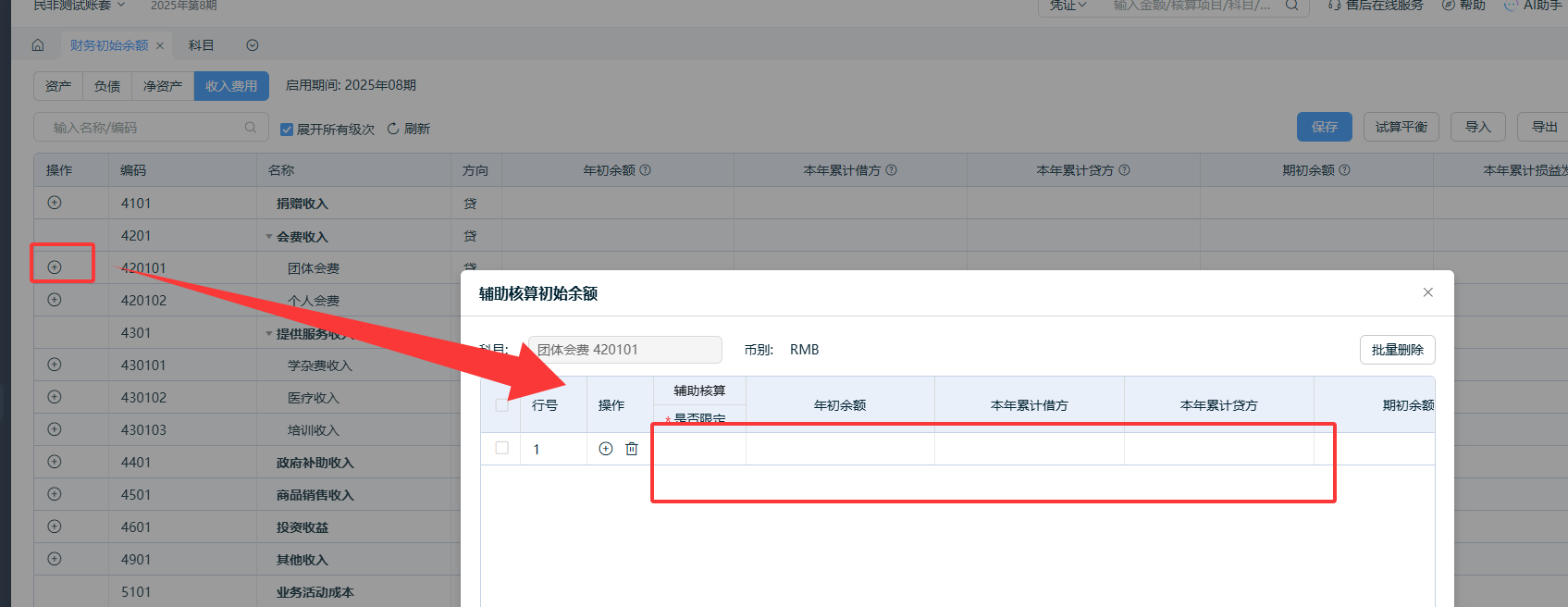Click the trash icon to delete row 1
1568x607 pixels.
pos(632,449)
